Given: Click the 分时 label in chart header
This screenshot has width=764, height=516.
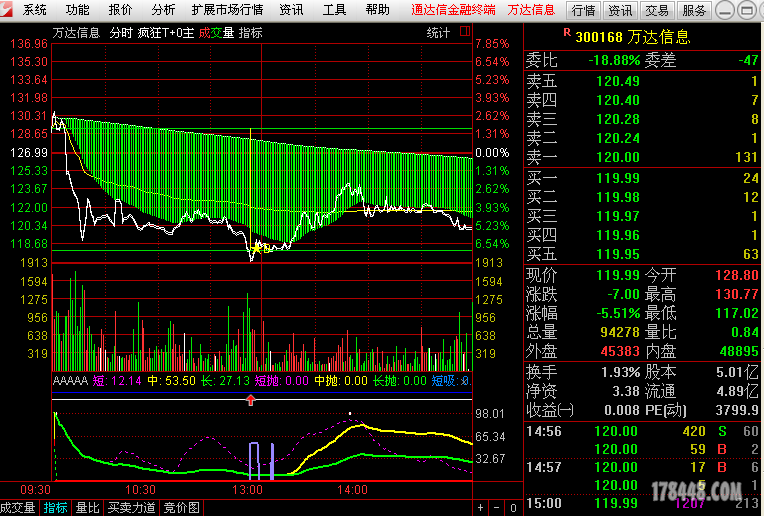Looking at the screenshot, I should click(121, 33).
